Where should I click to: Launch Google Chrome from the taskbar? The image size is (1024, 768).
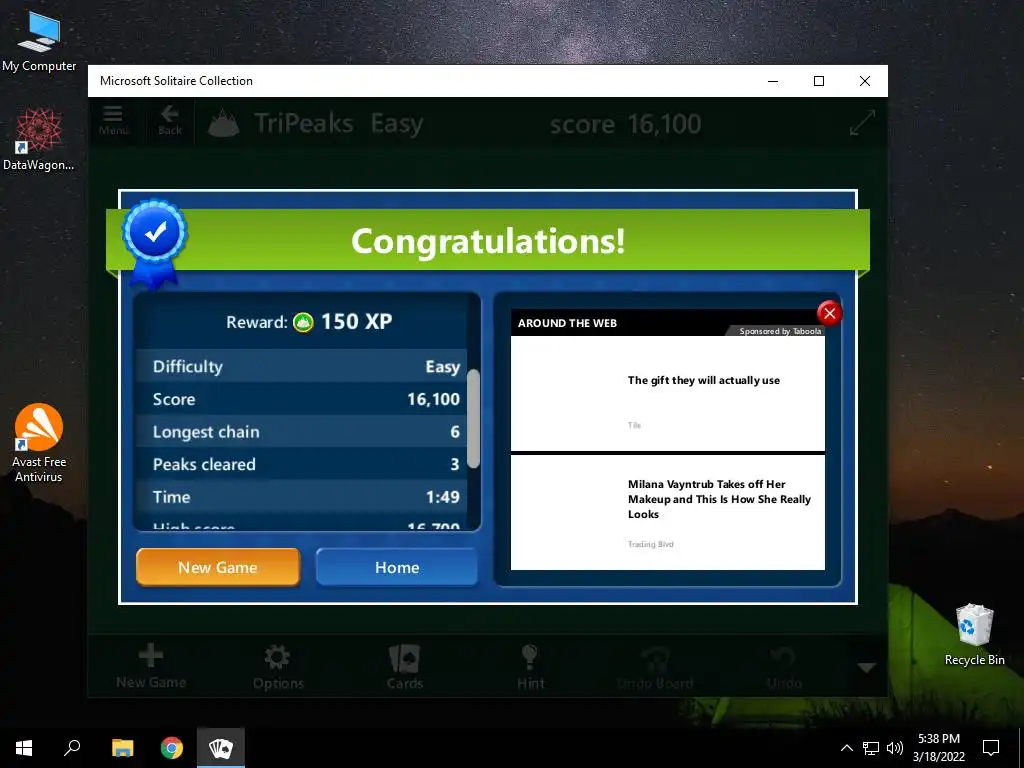pos(172,748)
